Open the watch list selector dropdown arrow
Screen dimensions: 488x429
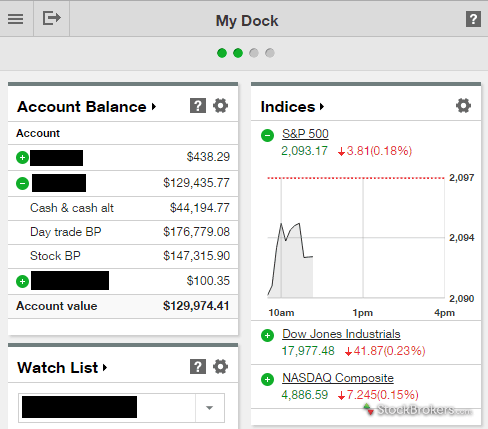(209, 408)
